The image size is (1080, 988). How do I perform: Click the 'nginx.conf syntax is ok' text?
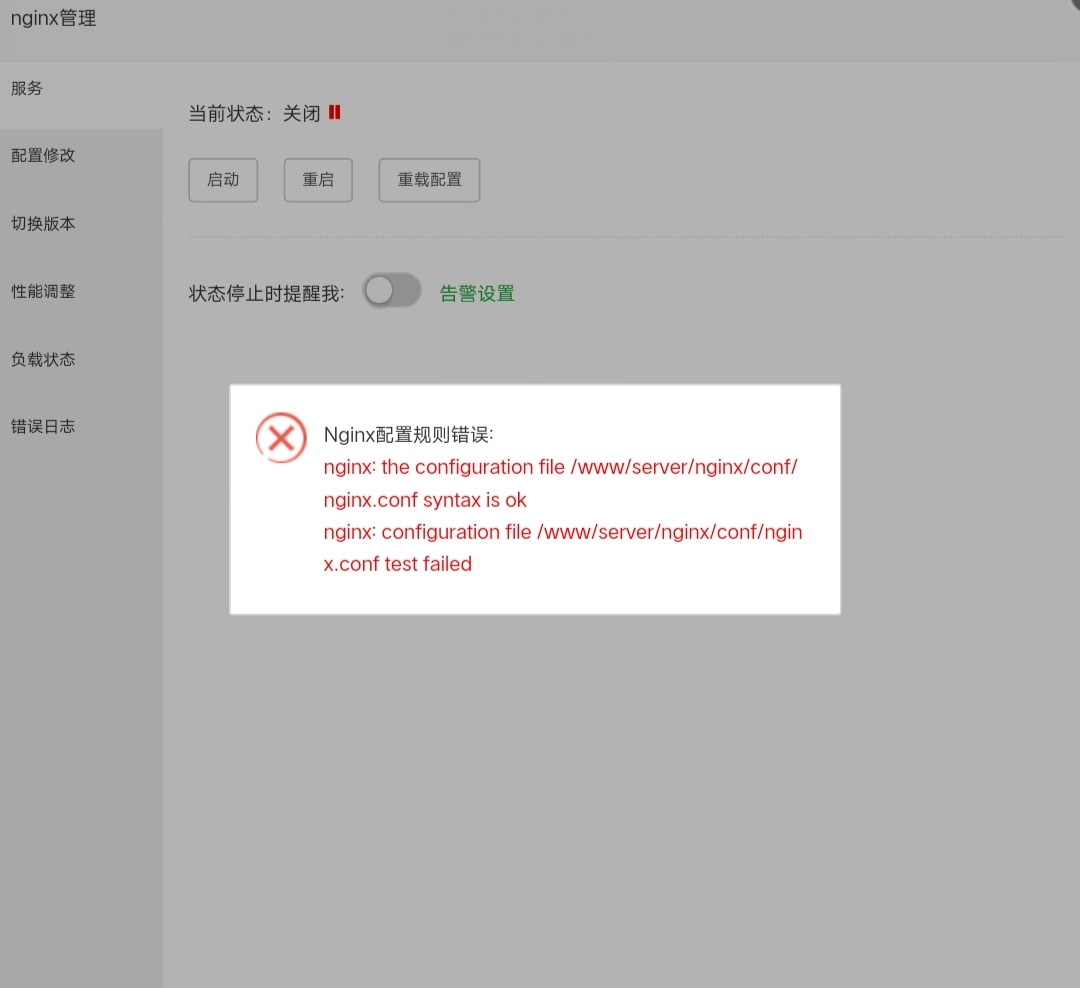(x=425, y=500)
